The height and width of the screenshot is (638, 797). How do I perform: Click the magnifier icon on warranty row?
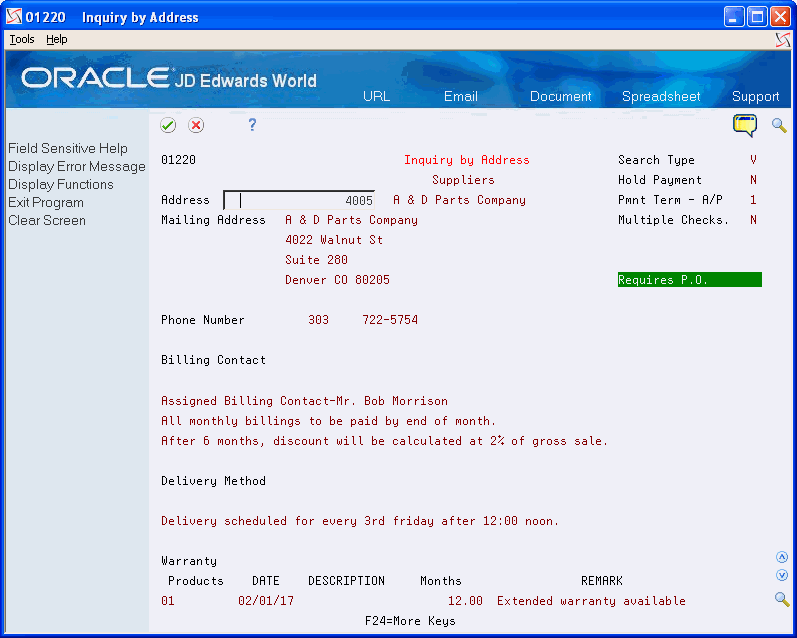[x=782, y=599]
